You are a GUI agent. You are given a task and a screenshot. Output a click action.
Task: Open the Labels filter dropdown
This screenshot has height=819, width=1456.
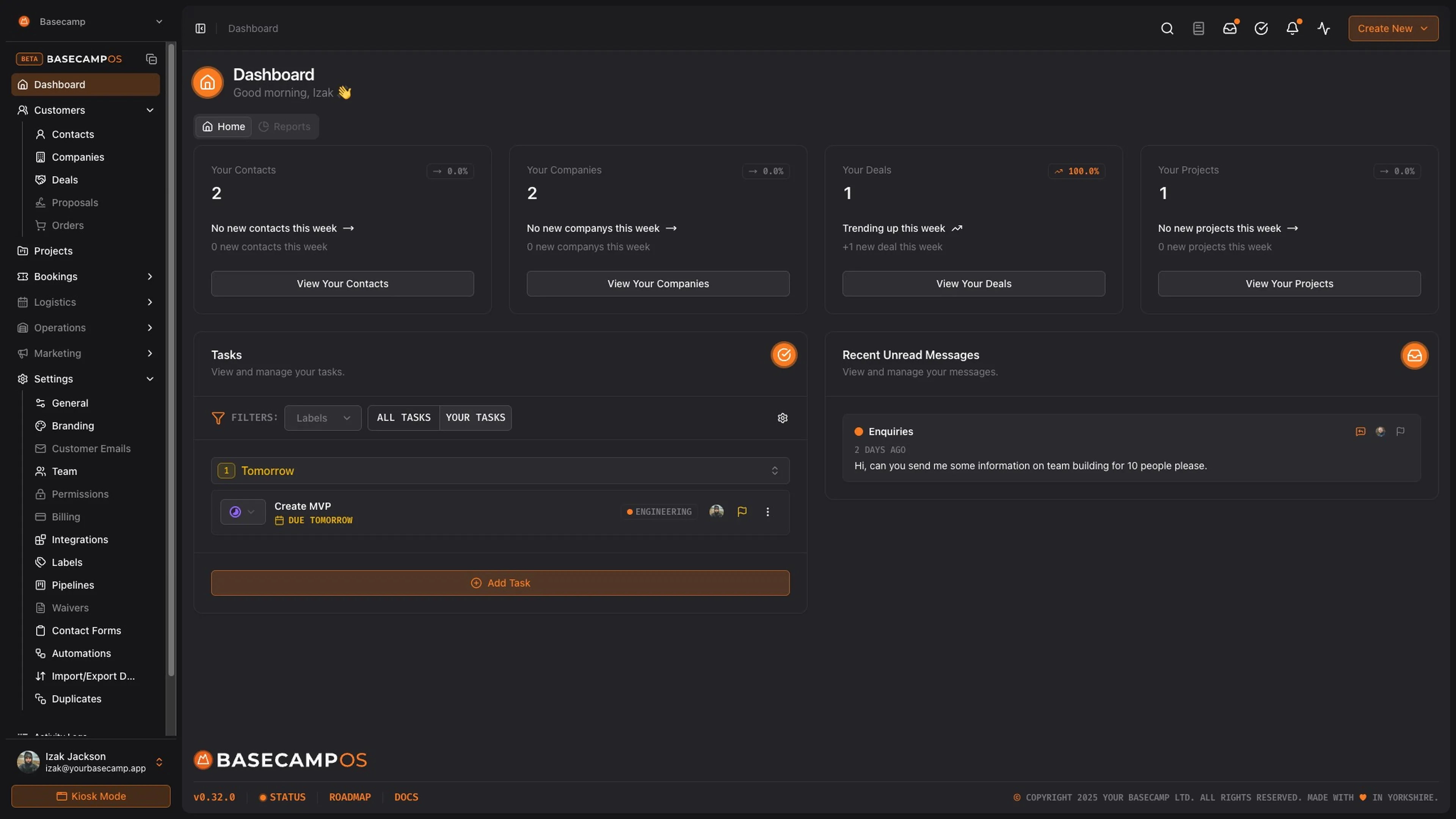(x=322, y=418)
